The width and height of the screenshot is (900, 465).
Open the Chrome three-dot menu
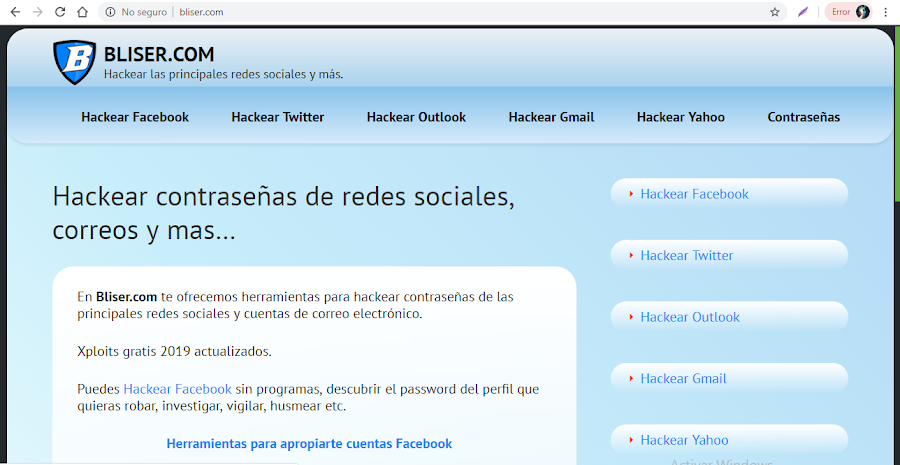[x=886, y=12]
